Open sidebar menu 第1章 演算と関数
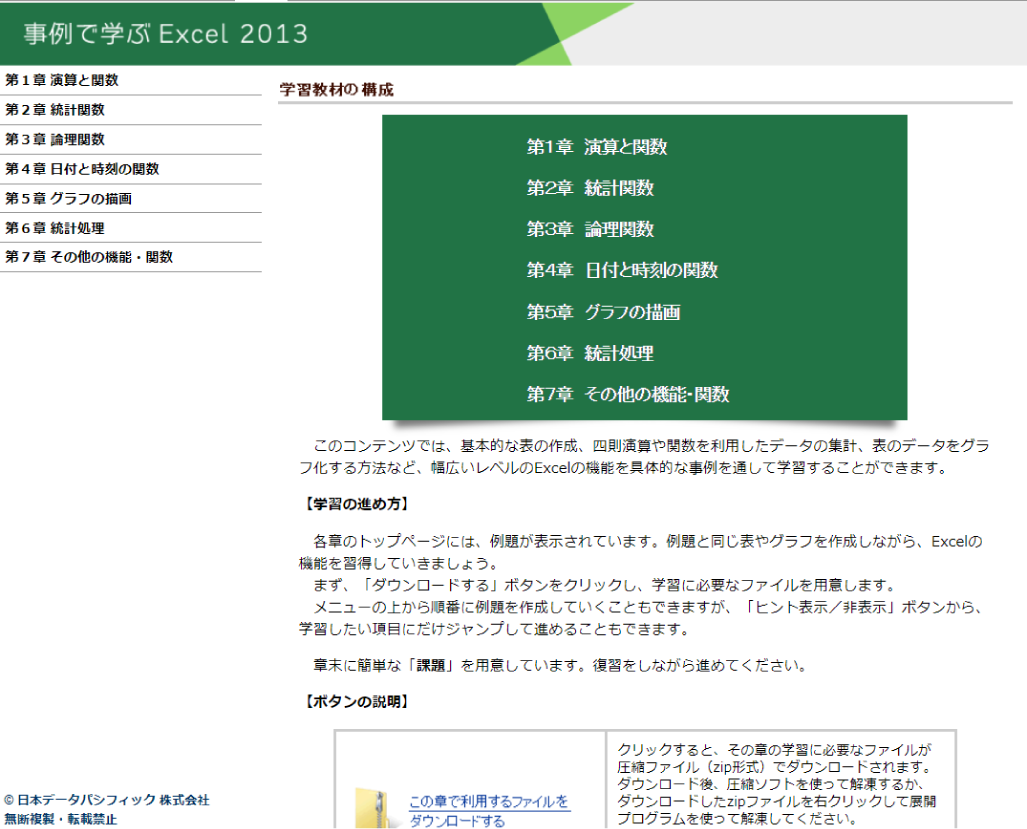Viewport: 1027px width, 829px height. click(x=62, y=81)
